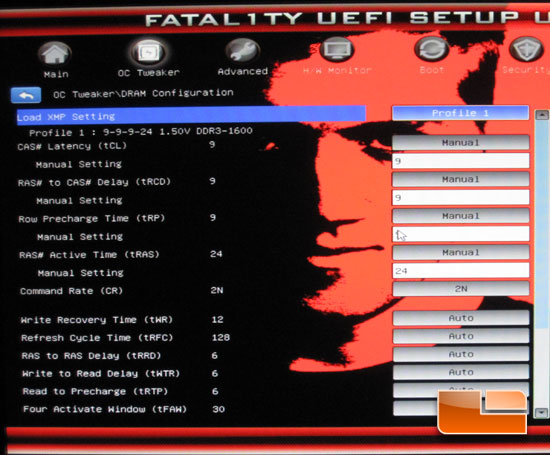Click the tRFC value 128

[221, 337]
